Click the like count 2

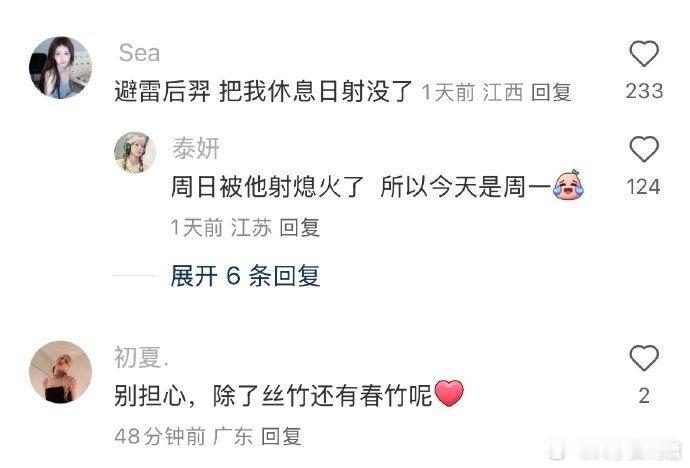pos(644,396)
